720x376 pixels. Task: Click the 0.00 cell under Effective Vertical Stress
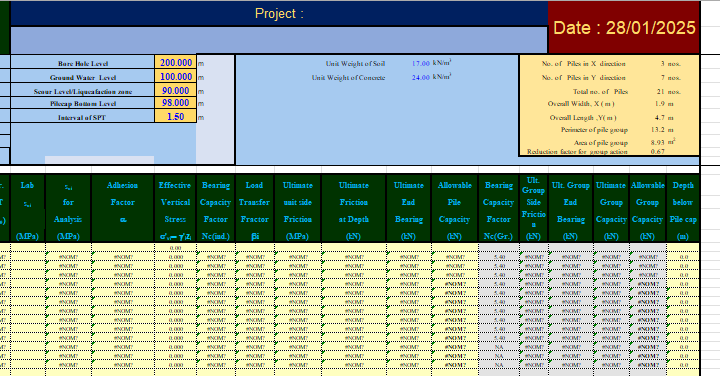175,248
